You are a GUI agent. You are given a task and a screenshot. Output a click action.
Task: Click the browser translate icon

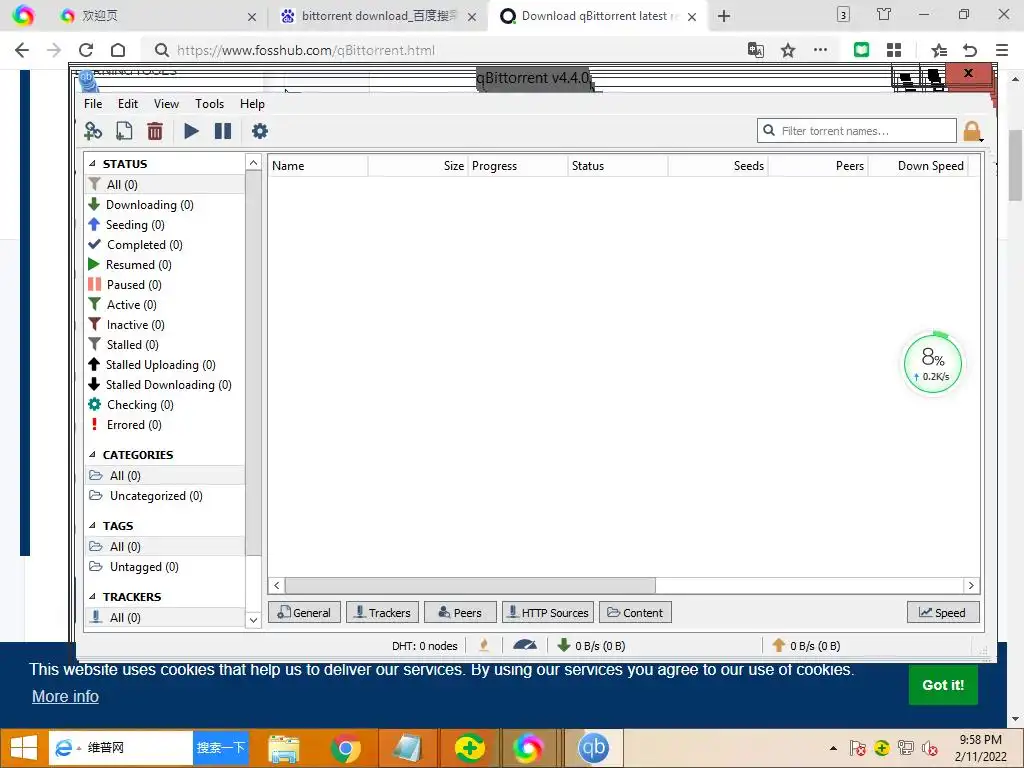(756, 50)
